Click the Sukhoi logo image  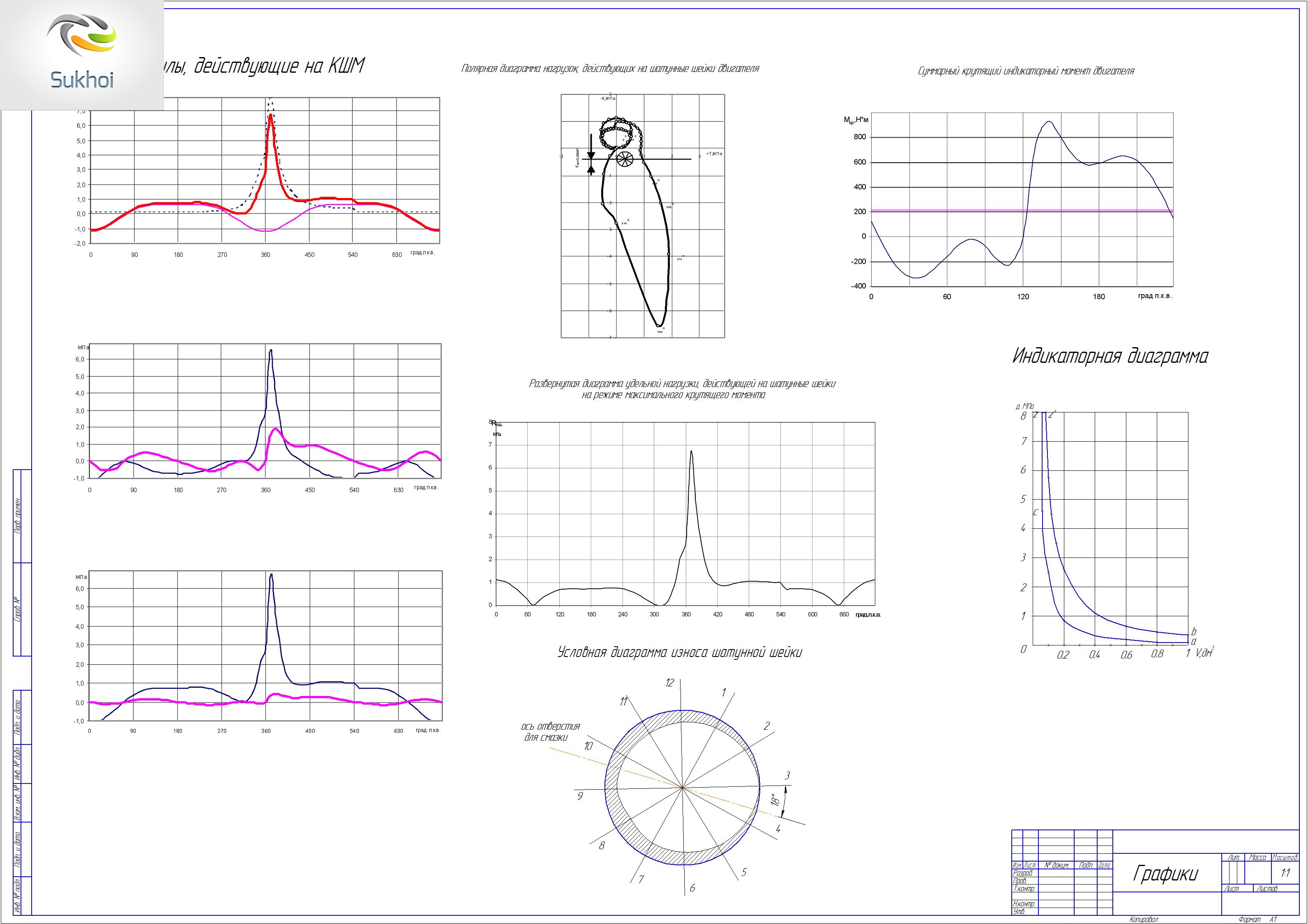[x=81, y=55]
